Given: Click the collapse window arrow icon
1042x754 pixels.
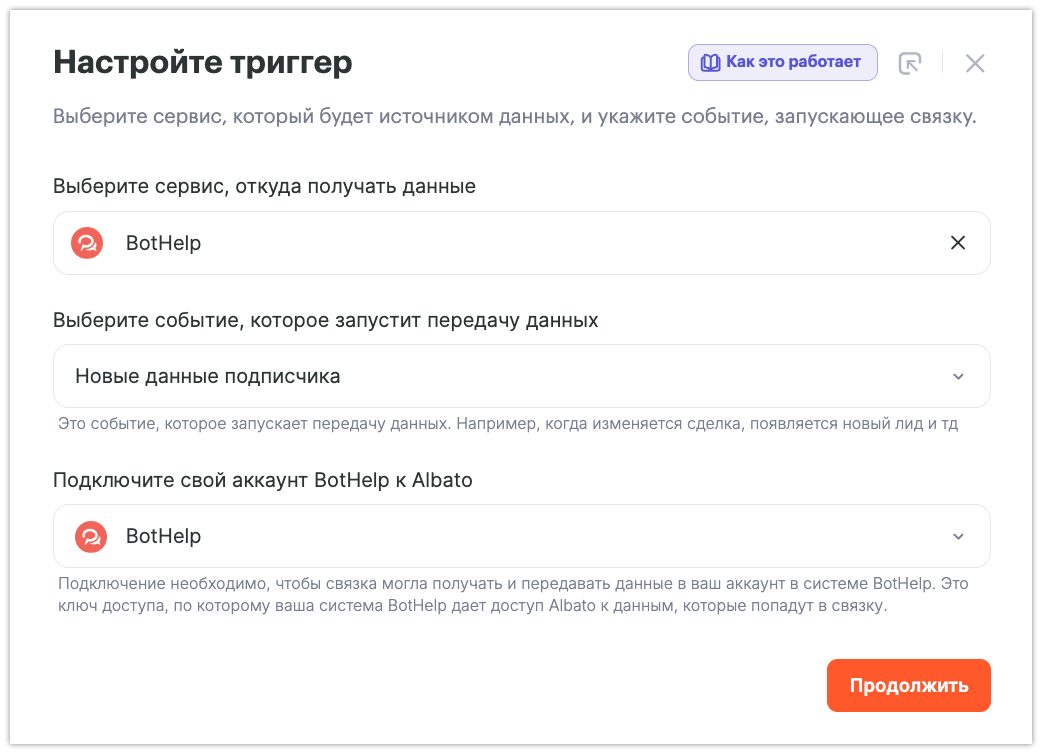Looking at the screenshot, I should point(909,63).
